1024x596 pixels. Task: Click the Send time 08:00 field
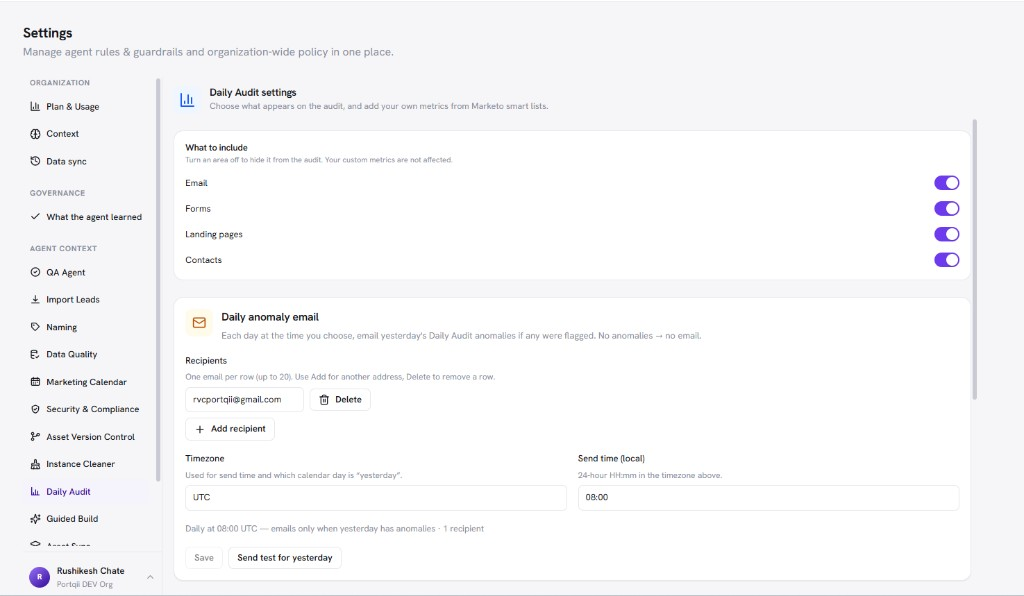769,497
